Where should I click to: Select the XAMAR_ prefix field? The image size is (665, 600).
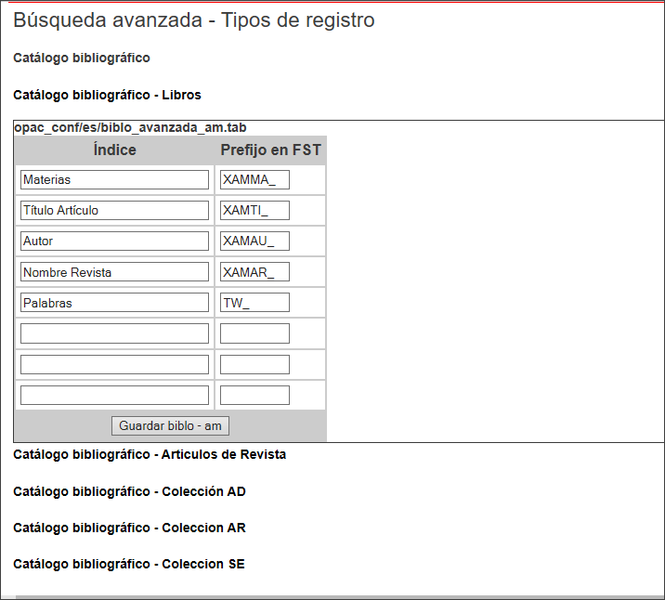(x=255, y=272)
